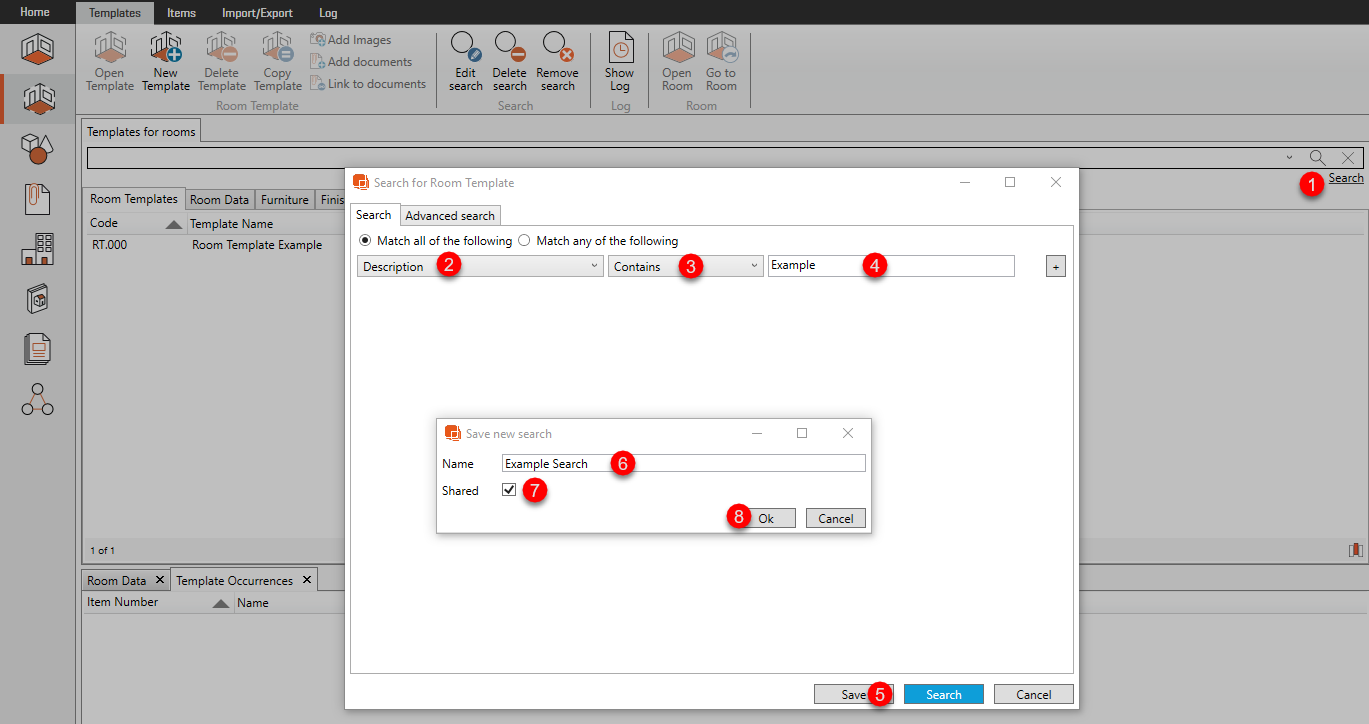This screenshot has width=1369, height=724.
Task: Click the network diagram icon in sidebar
Action: 37,399
